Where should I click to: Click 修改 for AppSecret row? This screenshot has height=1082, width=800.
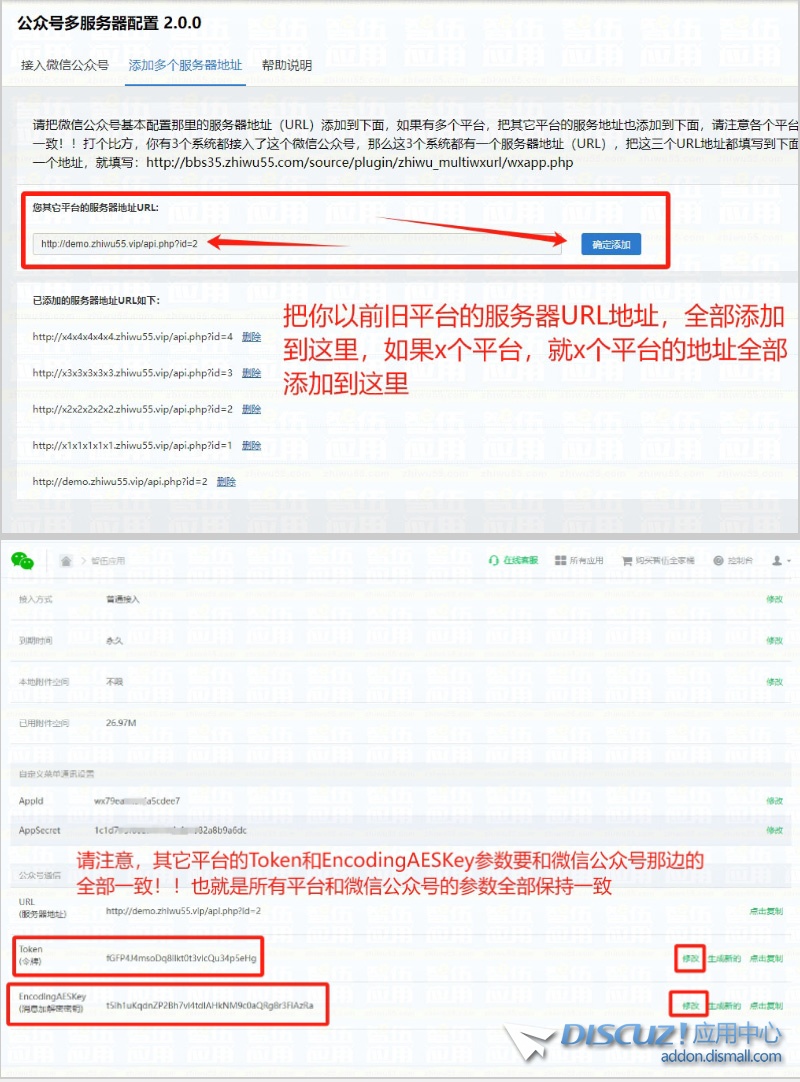coord(774,830)
